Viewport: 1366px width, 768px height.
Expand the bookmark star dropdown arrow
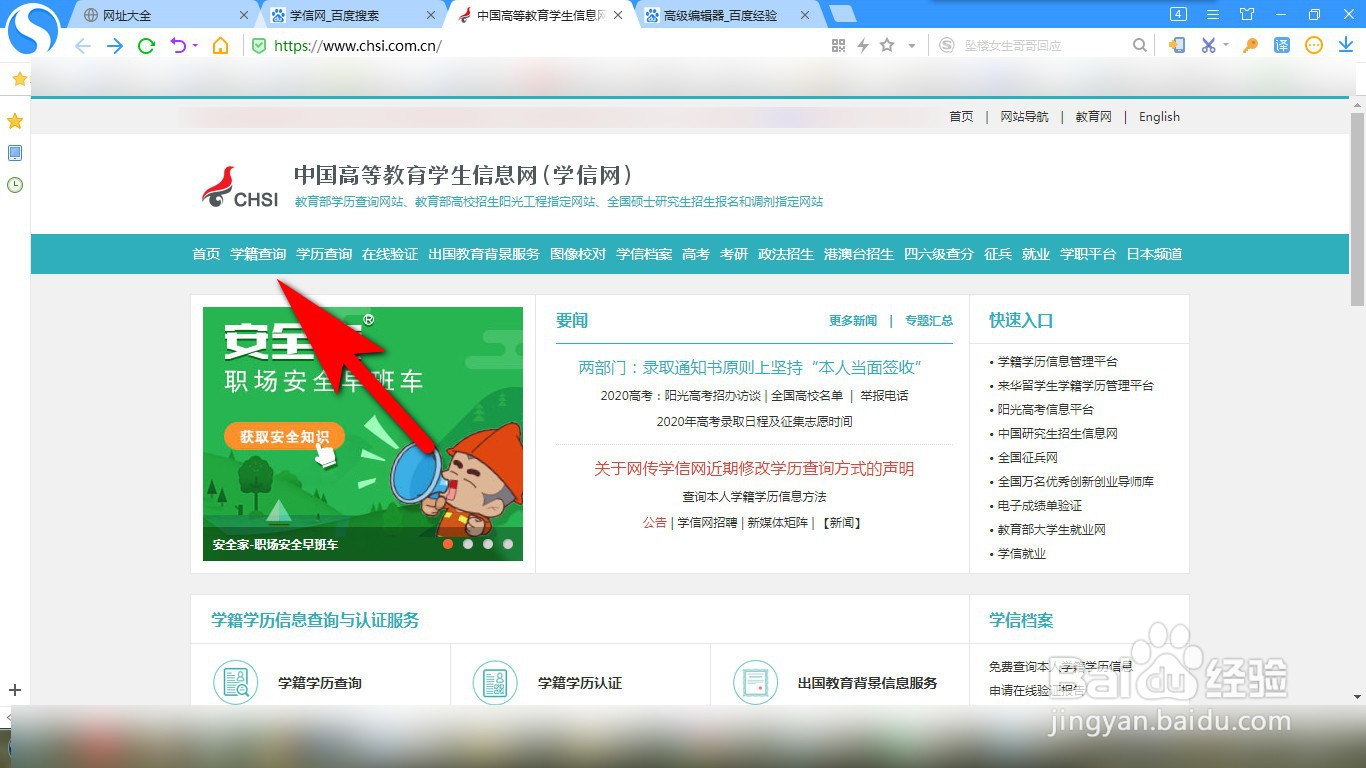(x=911, y=46)
